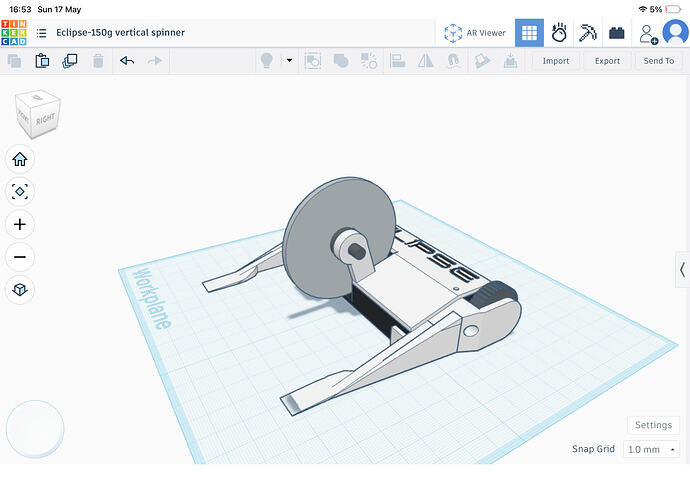The width and height of the screenshot is (690, 479).
Task: Click the Import button
Action: point(556,61)
